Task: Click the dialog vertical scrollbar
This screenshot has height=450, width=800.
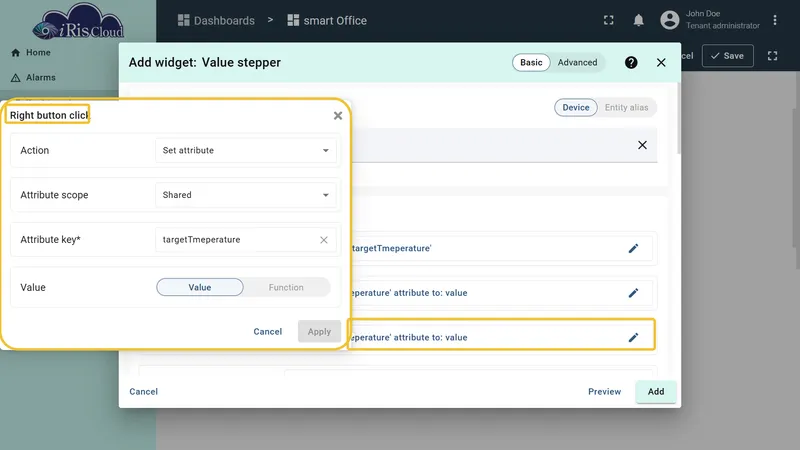Action: pos(679,118)
